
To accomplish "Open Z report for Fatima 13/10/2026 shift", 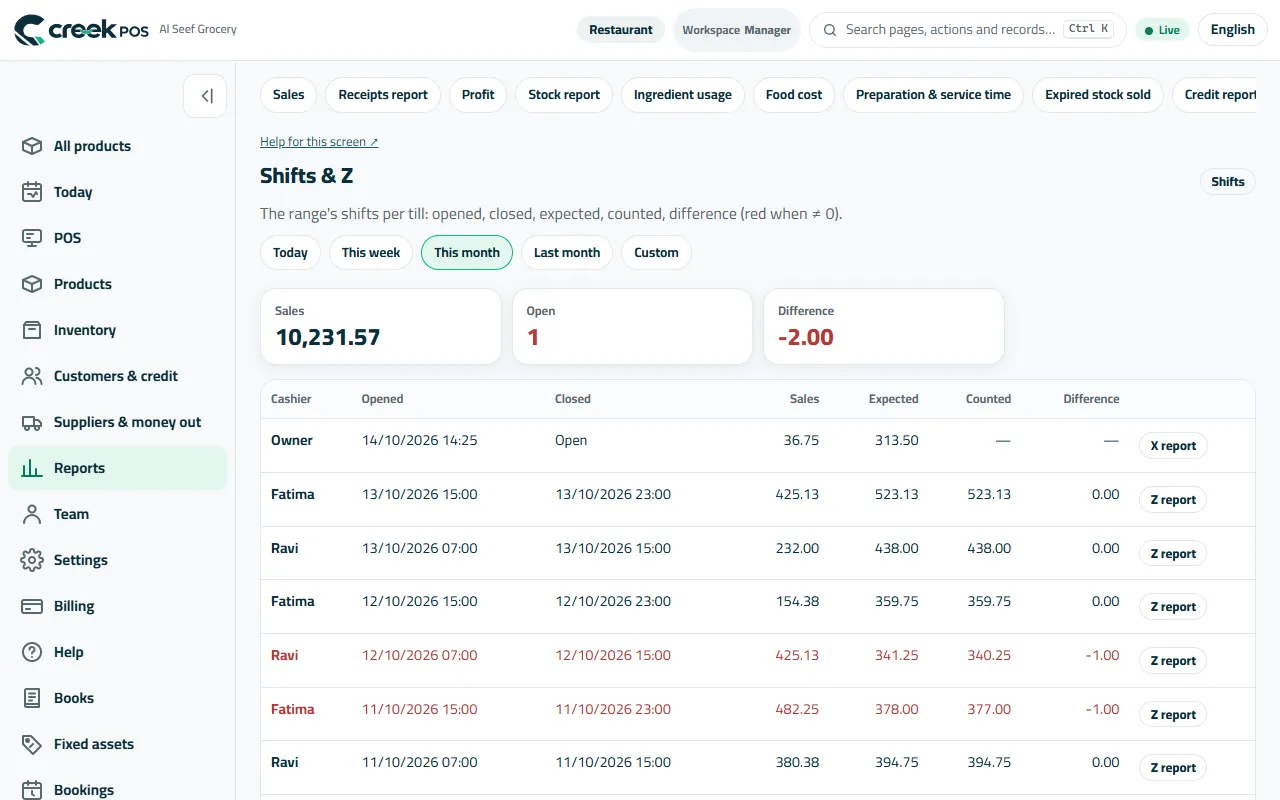I will click(x=1173, y=500).
